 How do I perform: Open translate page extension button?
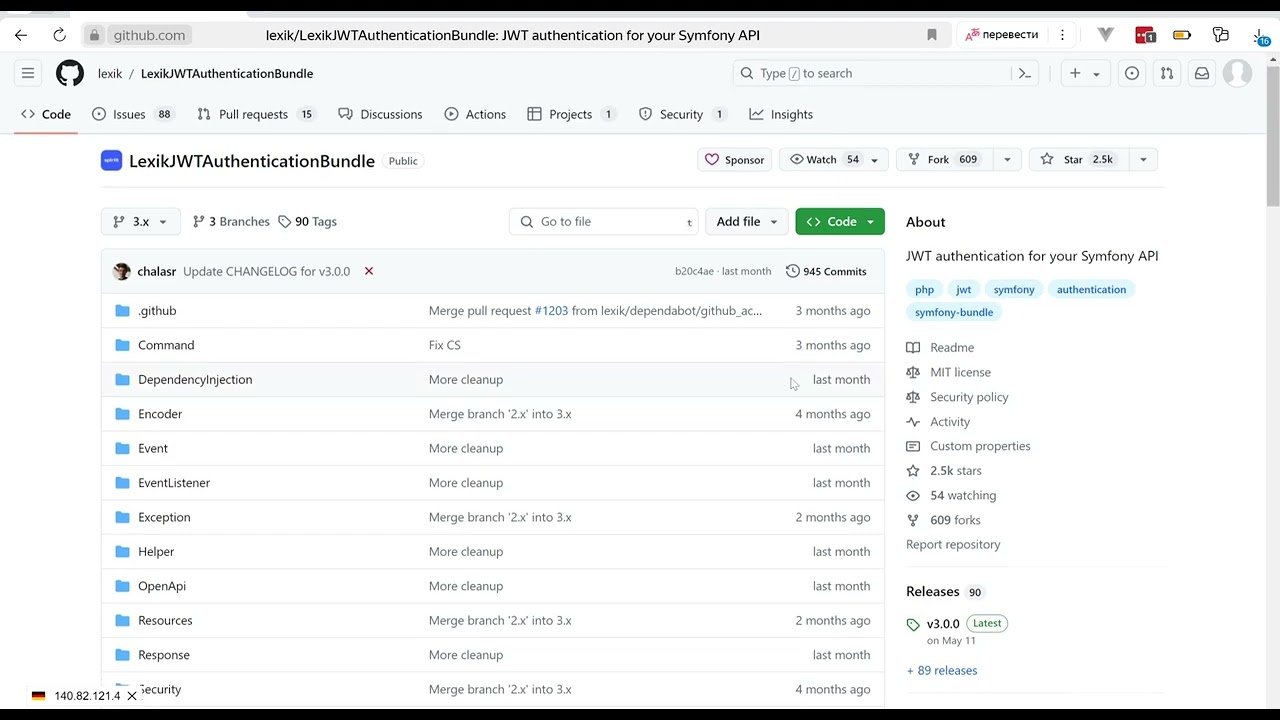(1002, 35)
